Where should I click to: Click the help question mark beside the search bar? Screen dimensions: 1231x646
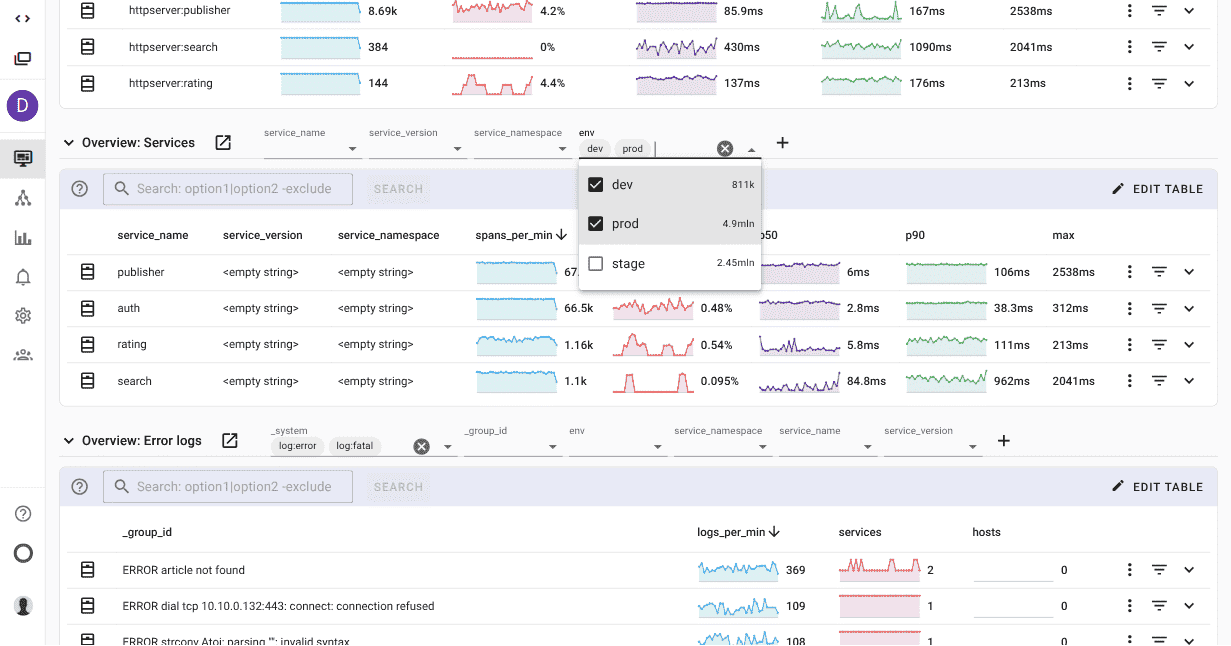pos(79,188)
